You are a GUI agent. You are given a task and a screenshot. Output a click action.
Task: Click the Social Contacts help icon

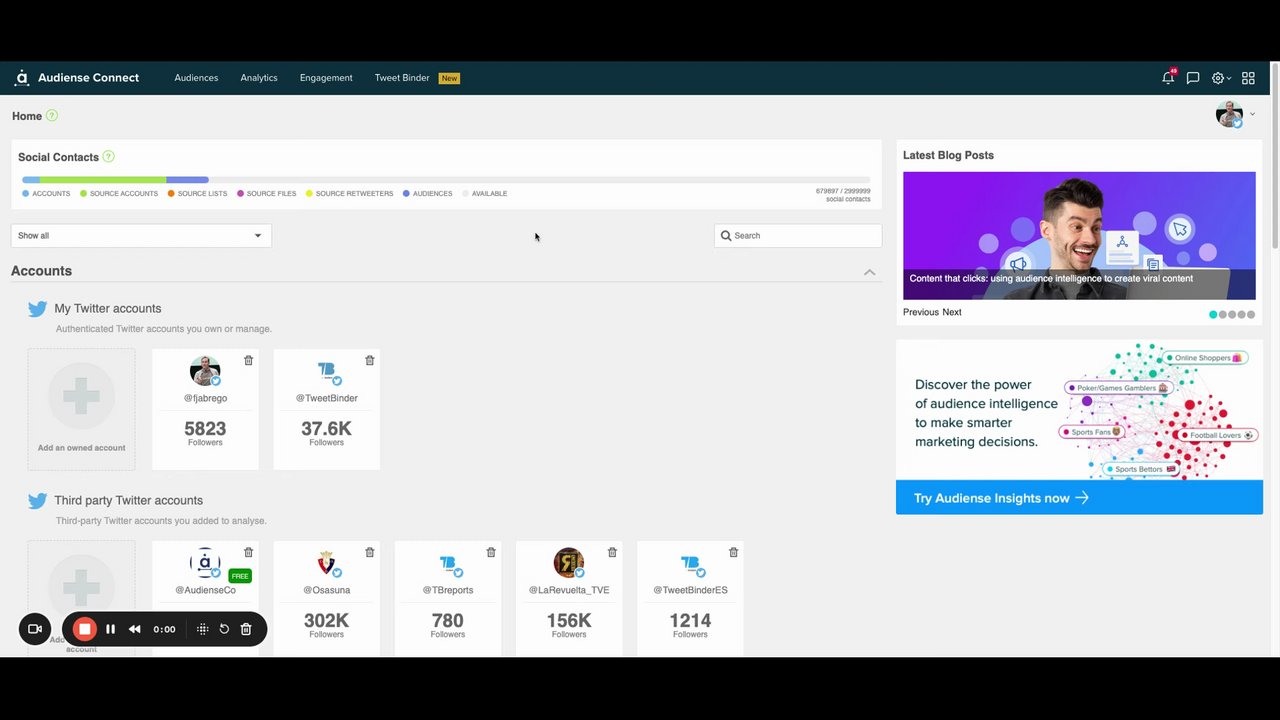[109, 156]
